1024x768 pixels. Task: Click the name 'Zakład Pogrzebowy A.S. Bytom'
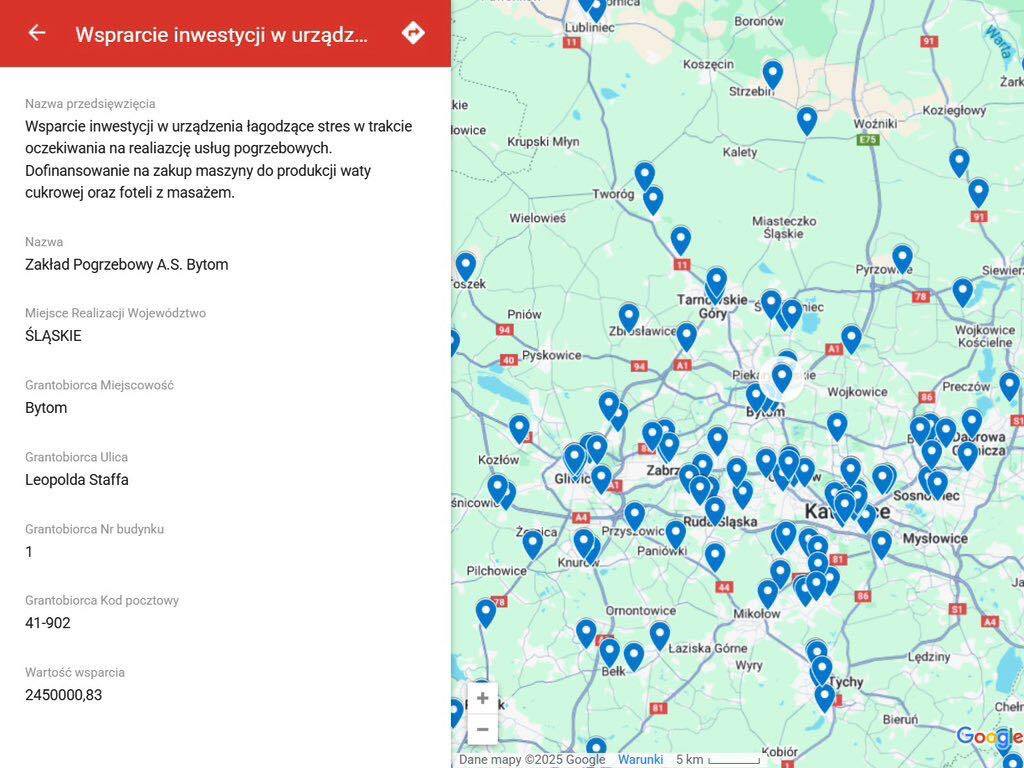pos(127,265)
